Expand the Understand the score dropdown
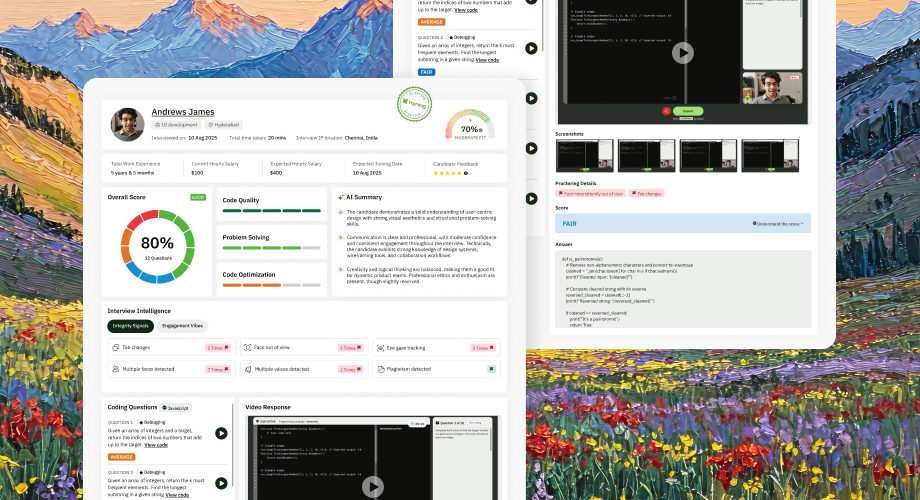The image size is (920, 500). pyautogui.click(x=778, y=224)
